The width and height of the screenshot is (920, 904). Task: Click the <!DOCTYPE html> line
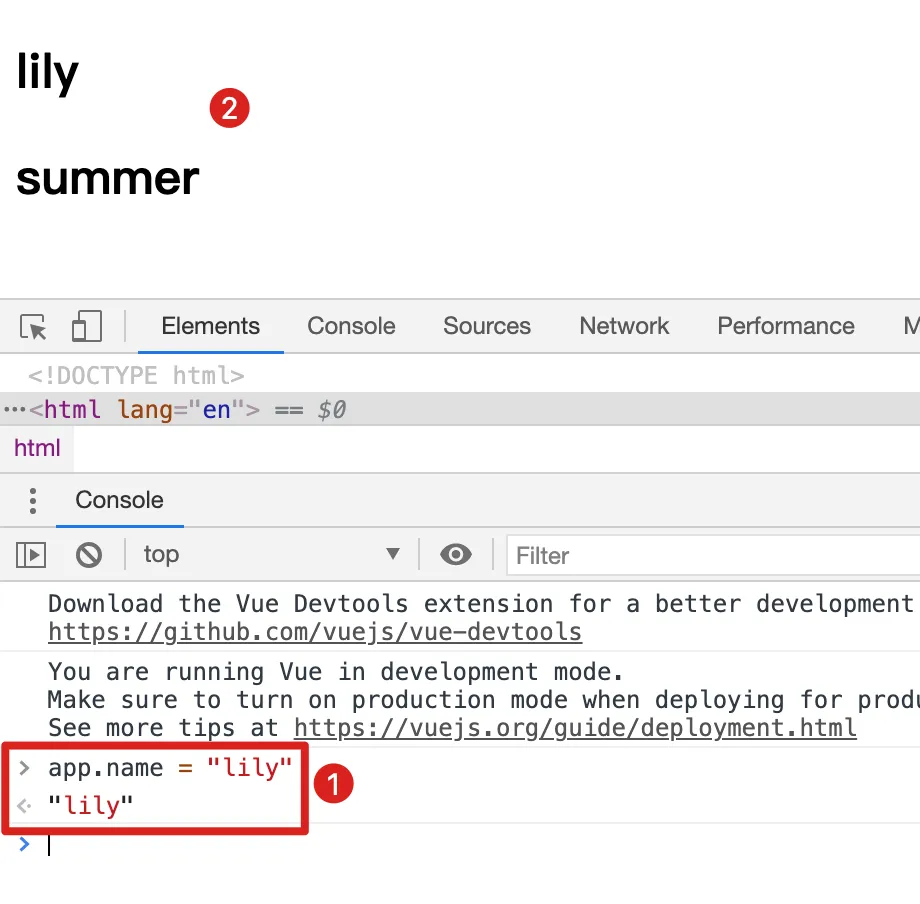(x=136, y=375)
